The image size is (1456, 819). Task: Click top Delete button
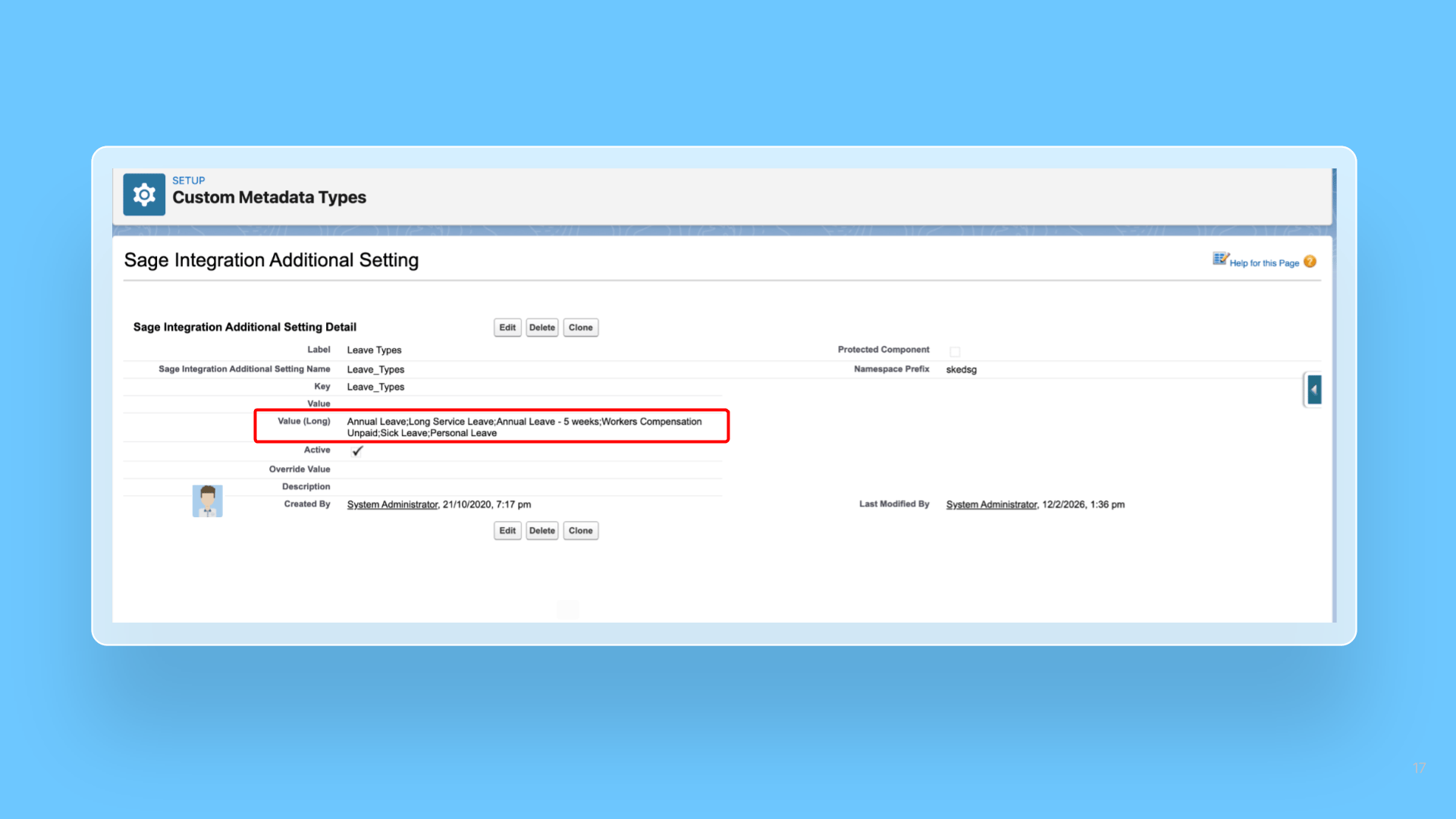pos(542,328)
